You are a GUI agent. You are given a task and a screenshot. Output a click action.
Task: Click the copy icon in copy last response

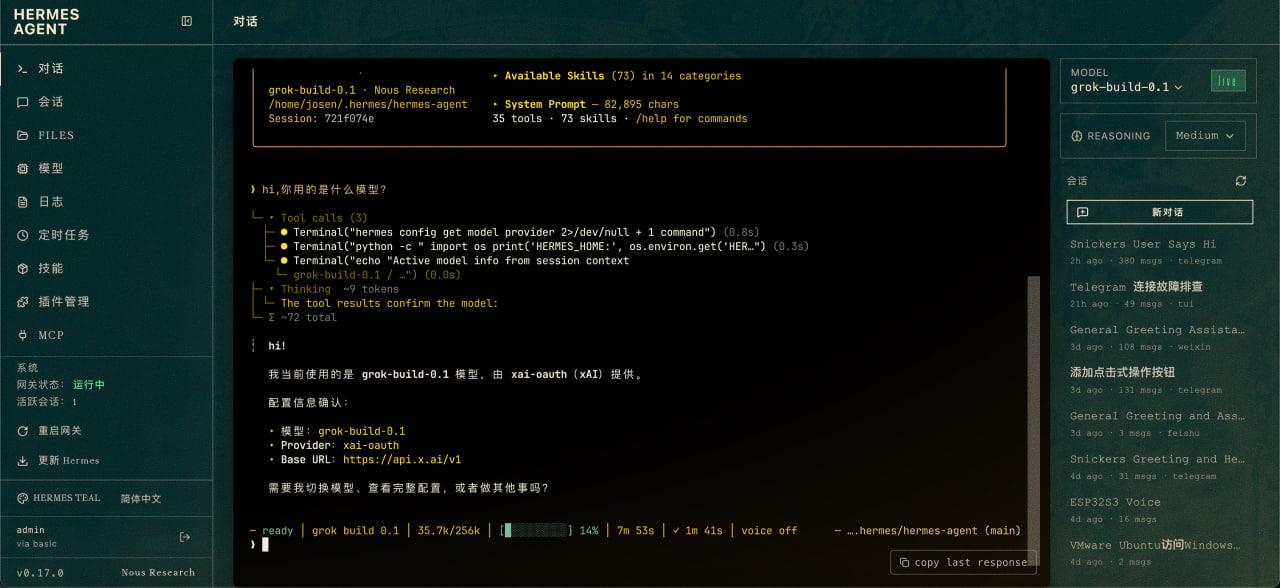click(904, 562)
